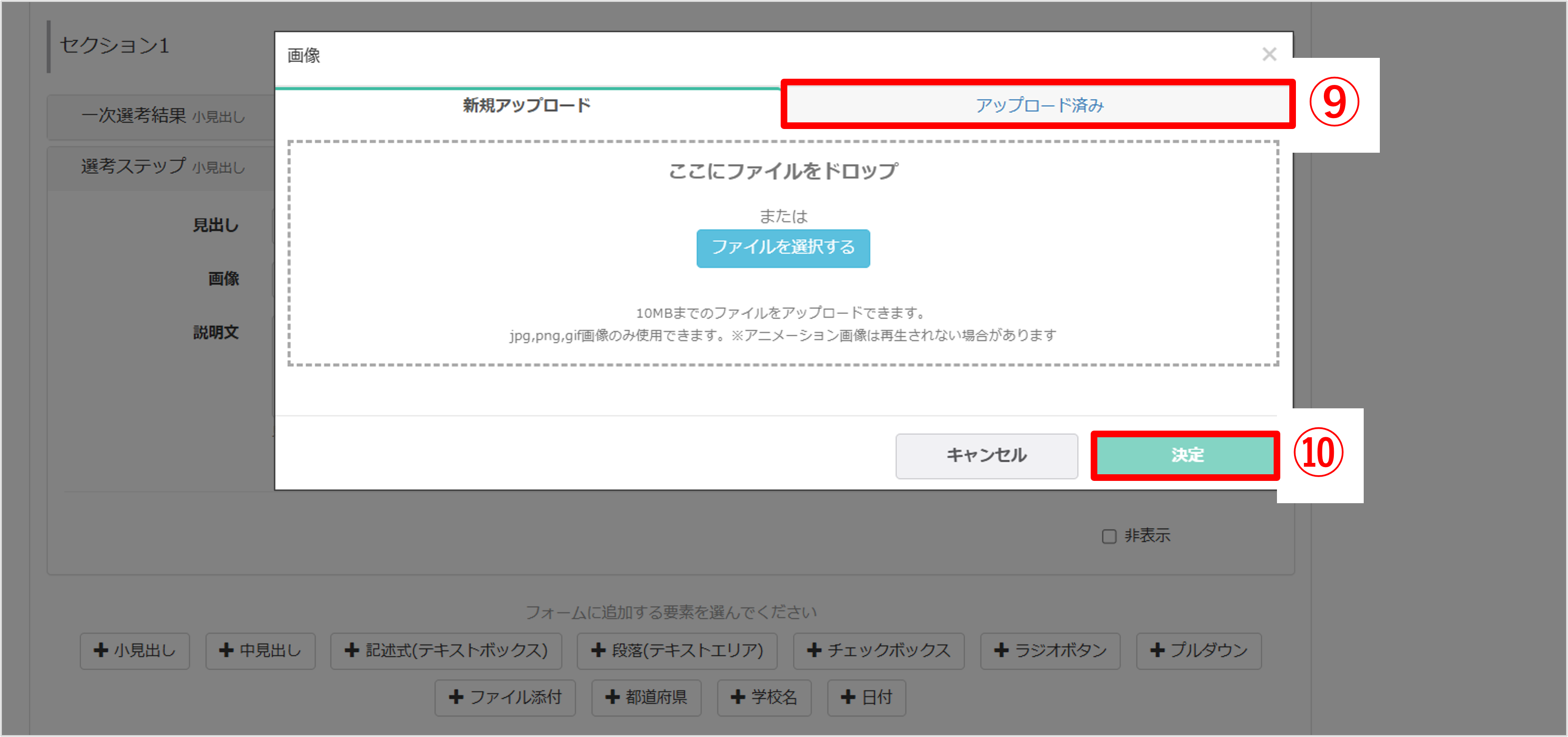Add a チェックボックス element
This screenshot has height=737, width=1568.
click(x=878, y=651)
